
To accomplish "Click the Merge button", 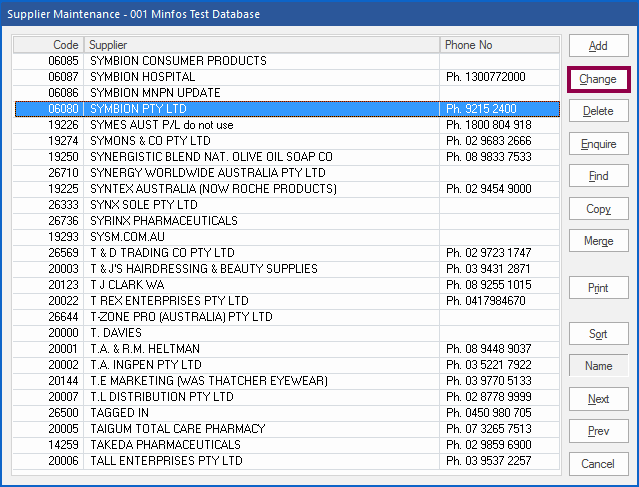I will (598, 241).
